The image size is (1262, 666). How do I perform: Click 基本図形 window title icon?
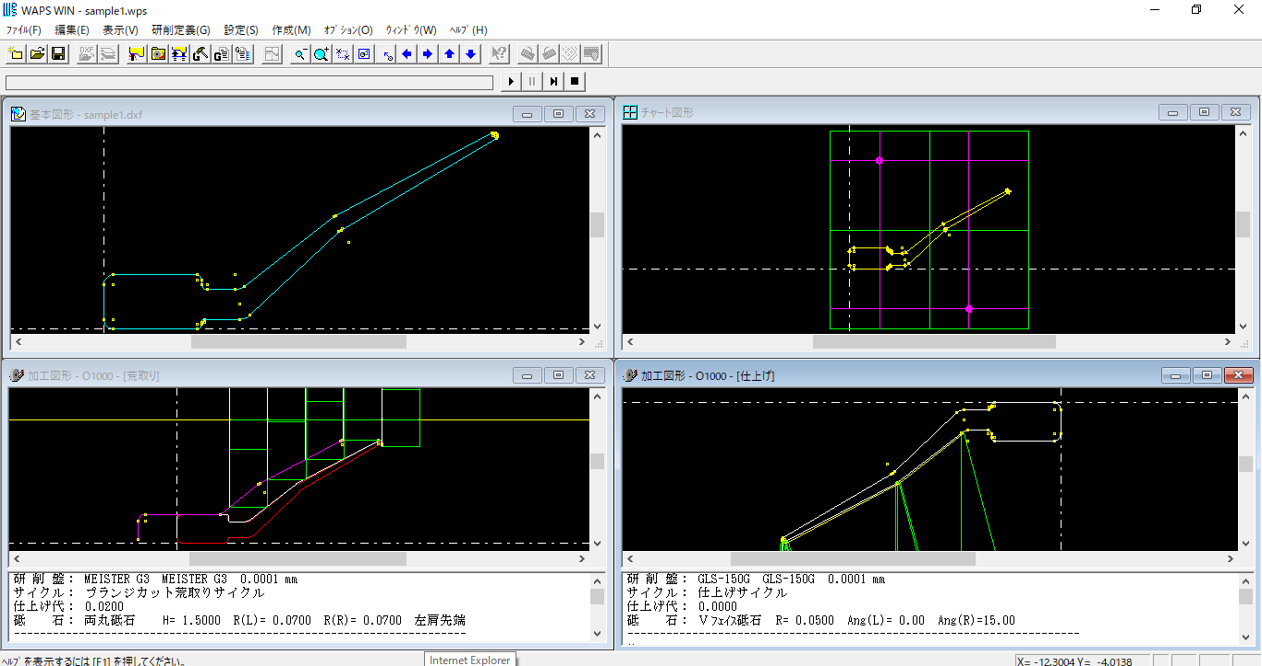pos(18,114)
